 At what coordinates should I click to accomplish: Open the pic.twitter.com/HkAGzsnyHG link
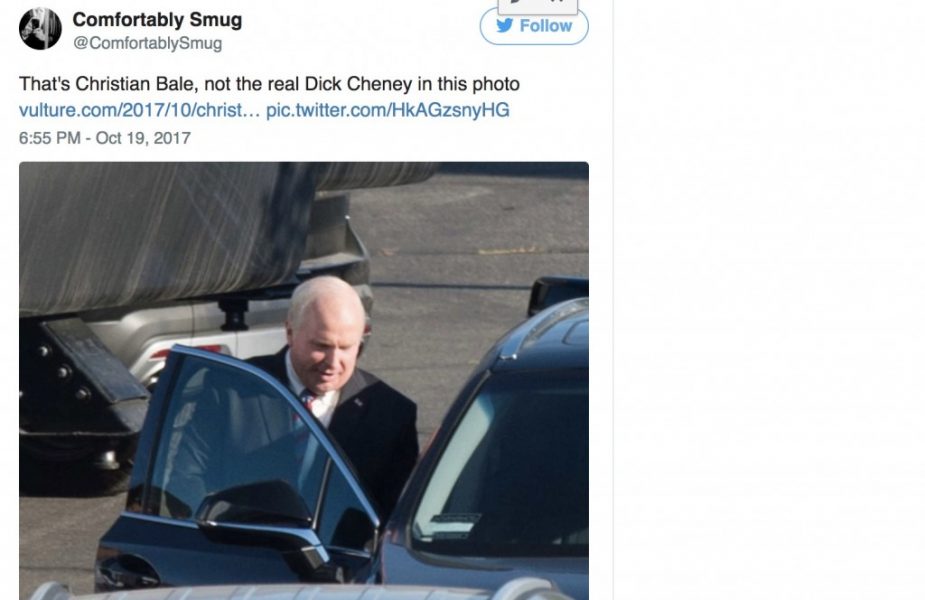tap(388, 110)
